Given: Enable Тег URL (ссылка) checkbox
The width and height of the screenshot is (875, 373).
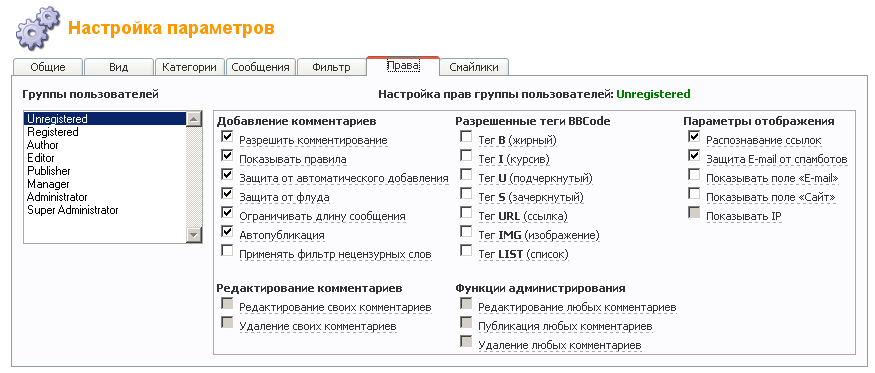Looking at the screenshot, I should [x=466, y=213].
